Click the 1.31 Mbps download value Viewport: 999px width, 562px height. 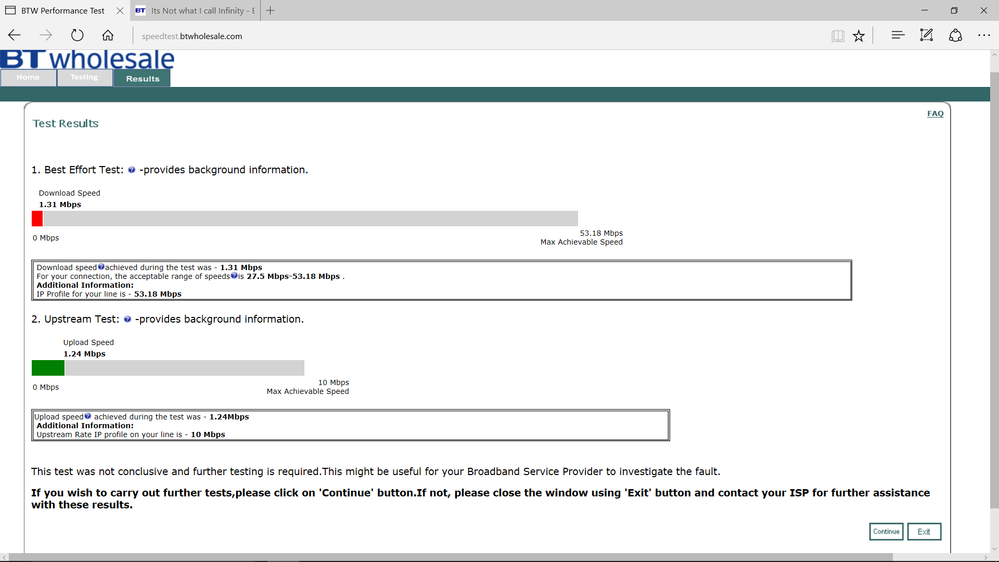[60, 205]
